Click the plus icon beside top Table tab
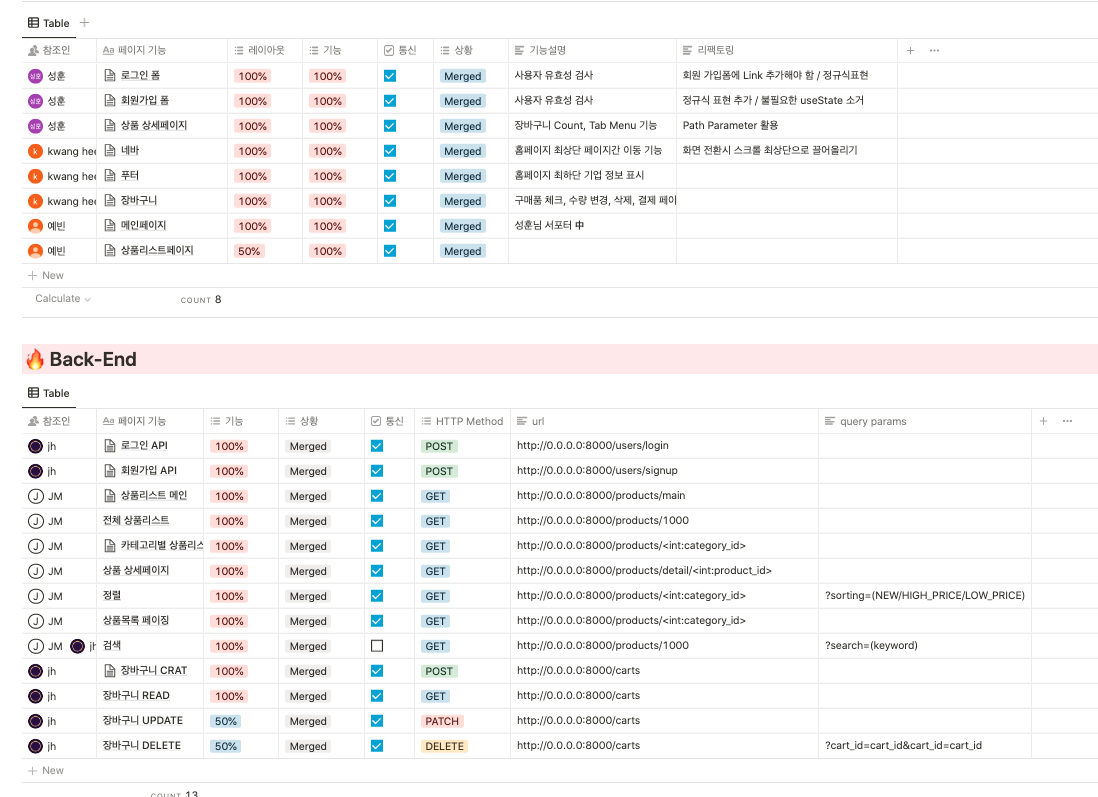Image resolution: width=1098 pixels, height=797 pixels. [84, 22]
